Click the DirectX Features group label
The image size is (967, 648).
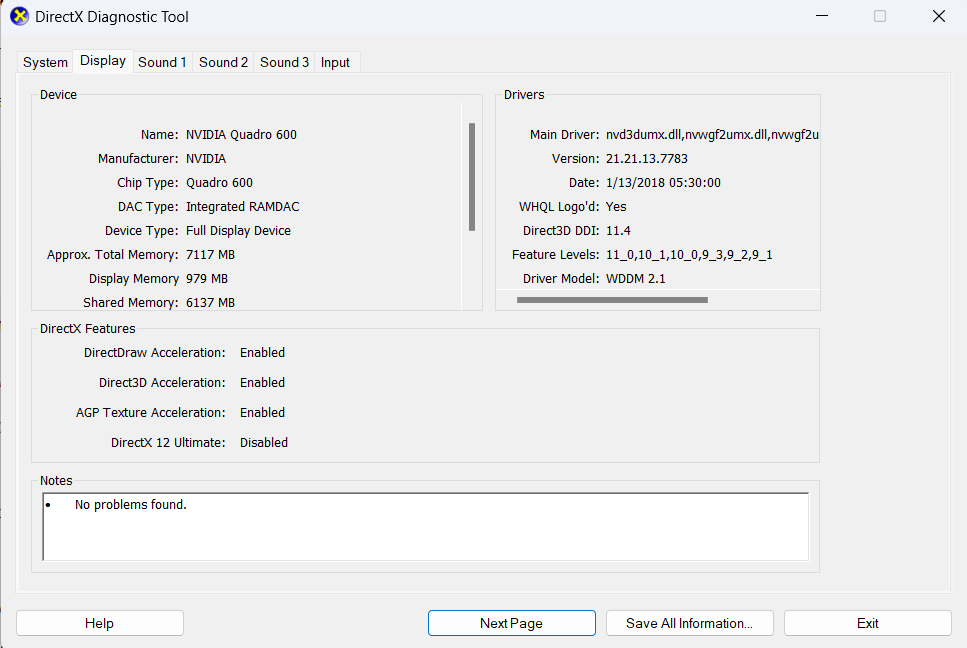[x=88, y=329]
